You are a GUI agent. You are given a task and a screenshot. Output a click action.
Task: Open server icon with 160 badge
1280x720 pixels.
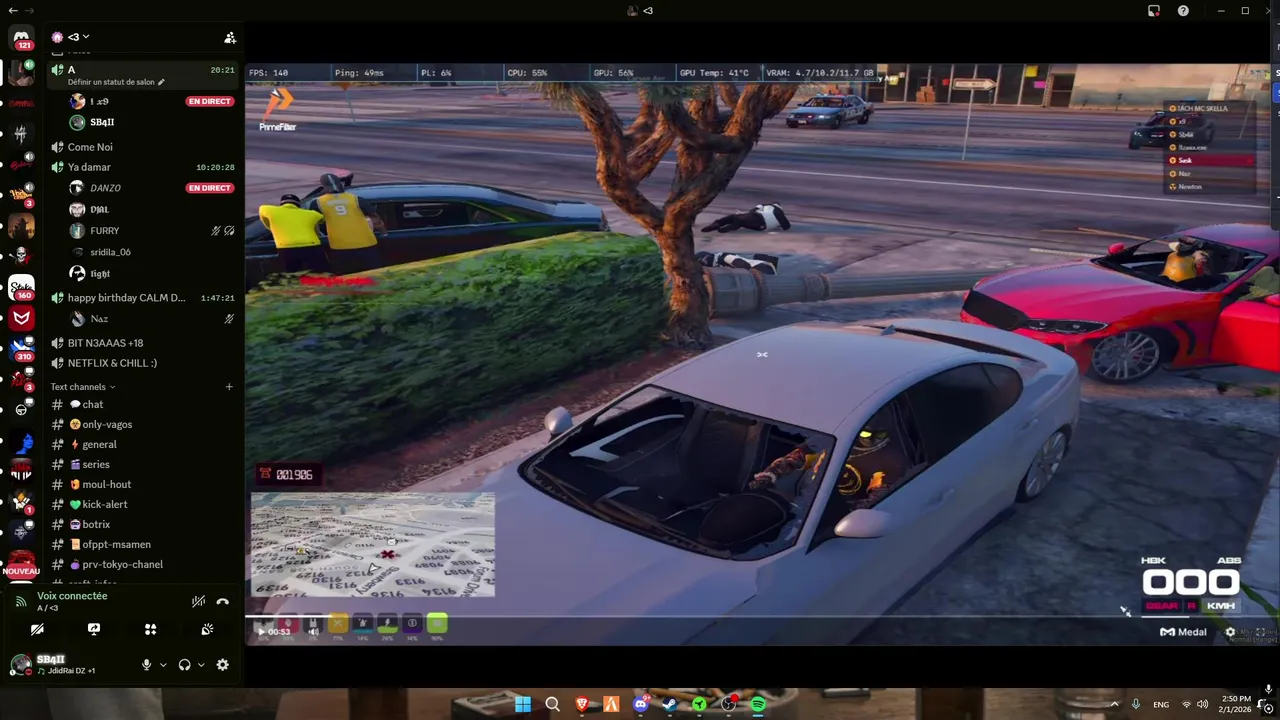click(x=21, y=289)
